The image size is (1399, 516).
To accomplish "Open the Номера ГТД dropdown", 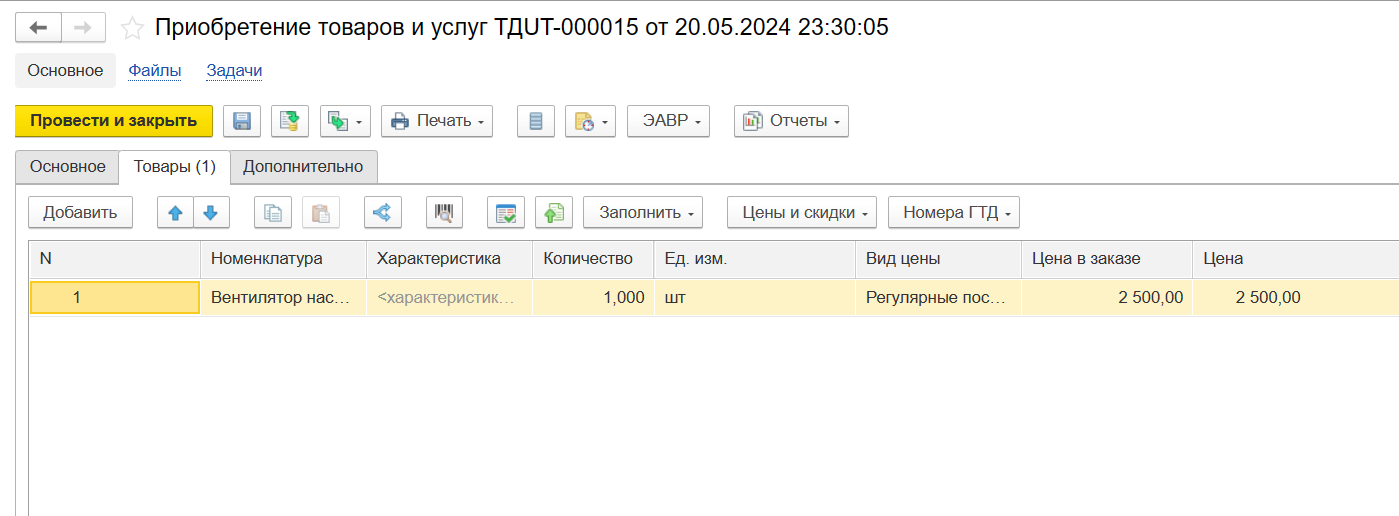I will [954, 212].
